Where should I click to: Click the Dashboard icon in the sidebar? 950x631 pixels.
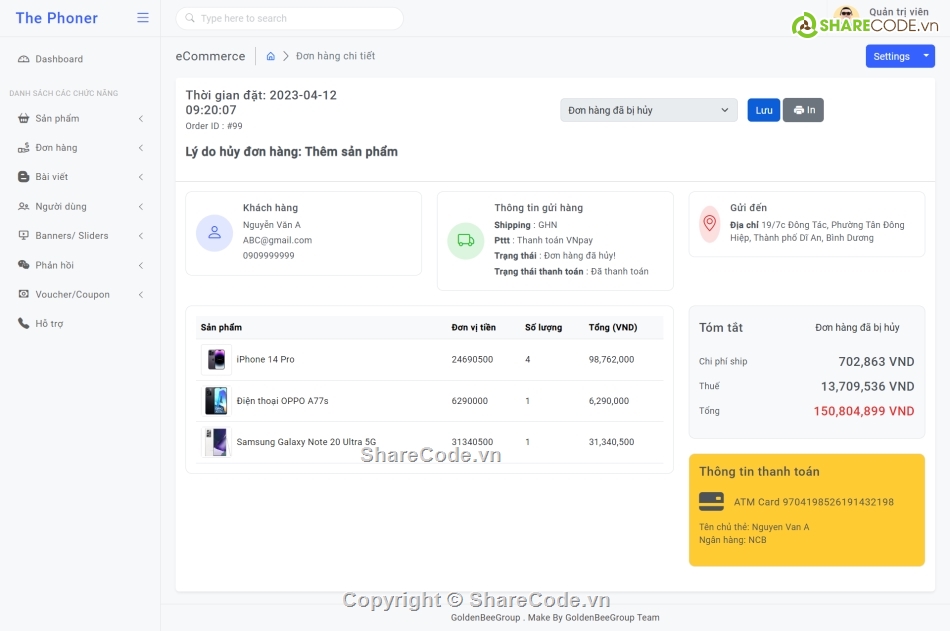pos(24,59)
